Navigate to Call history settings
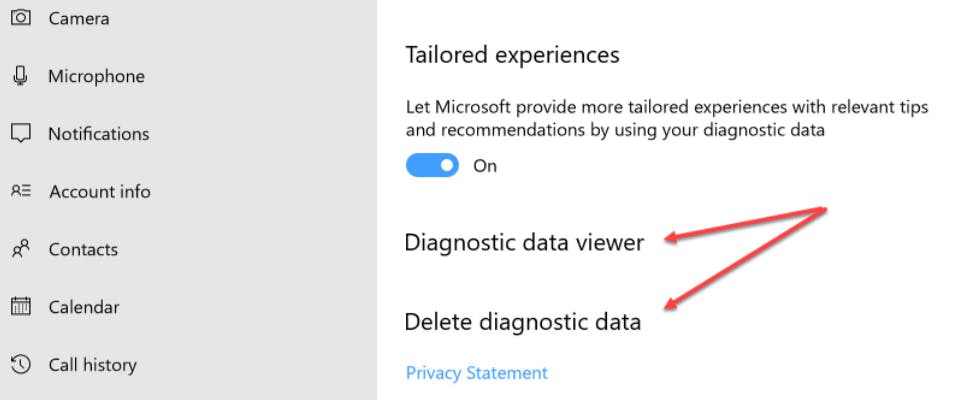 point(92,365)
